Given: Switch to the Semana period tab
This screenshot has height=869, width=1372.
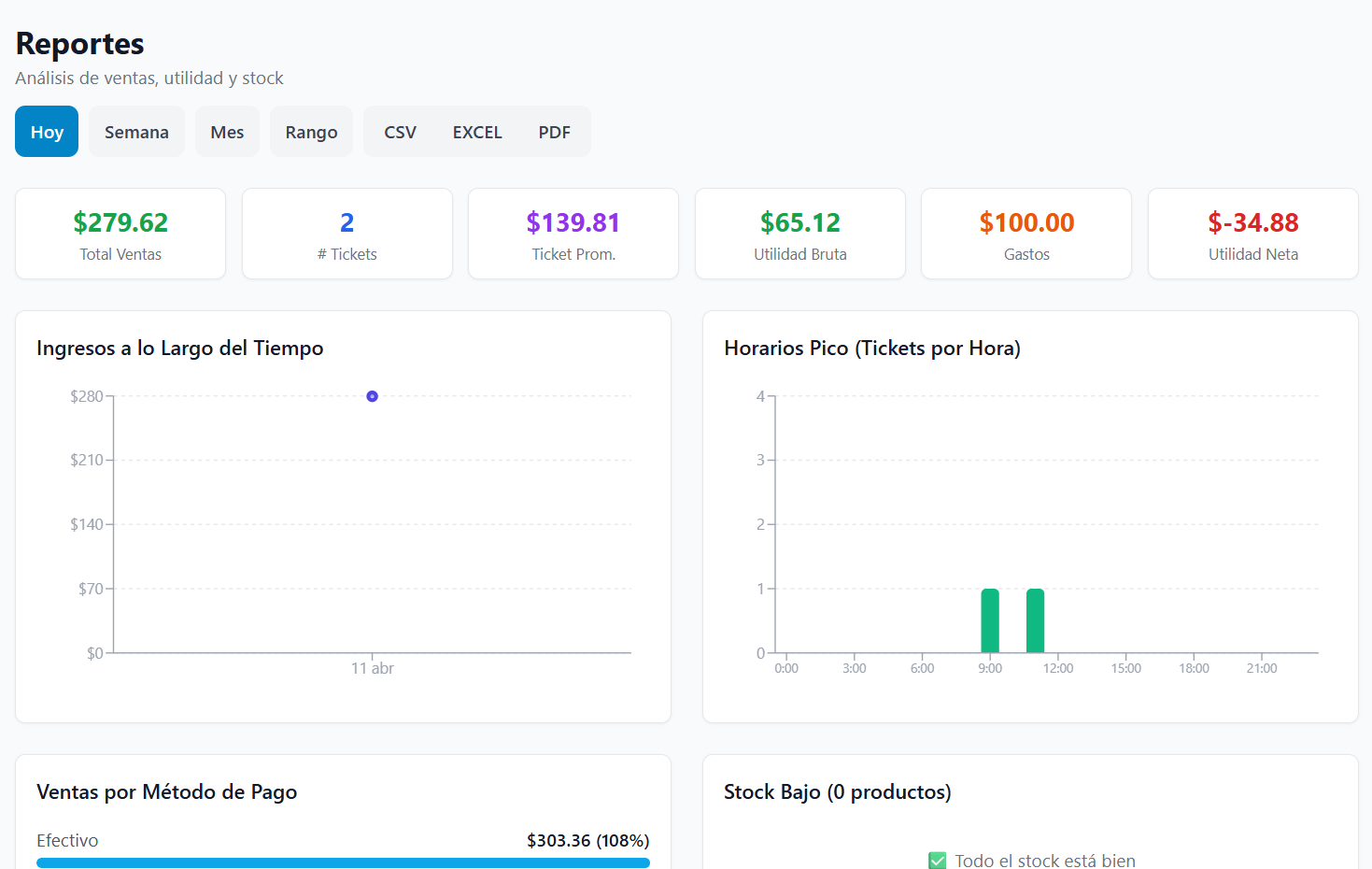Looking at the screenshot, I should [136, 132].
